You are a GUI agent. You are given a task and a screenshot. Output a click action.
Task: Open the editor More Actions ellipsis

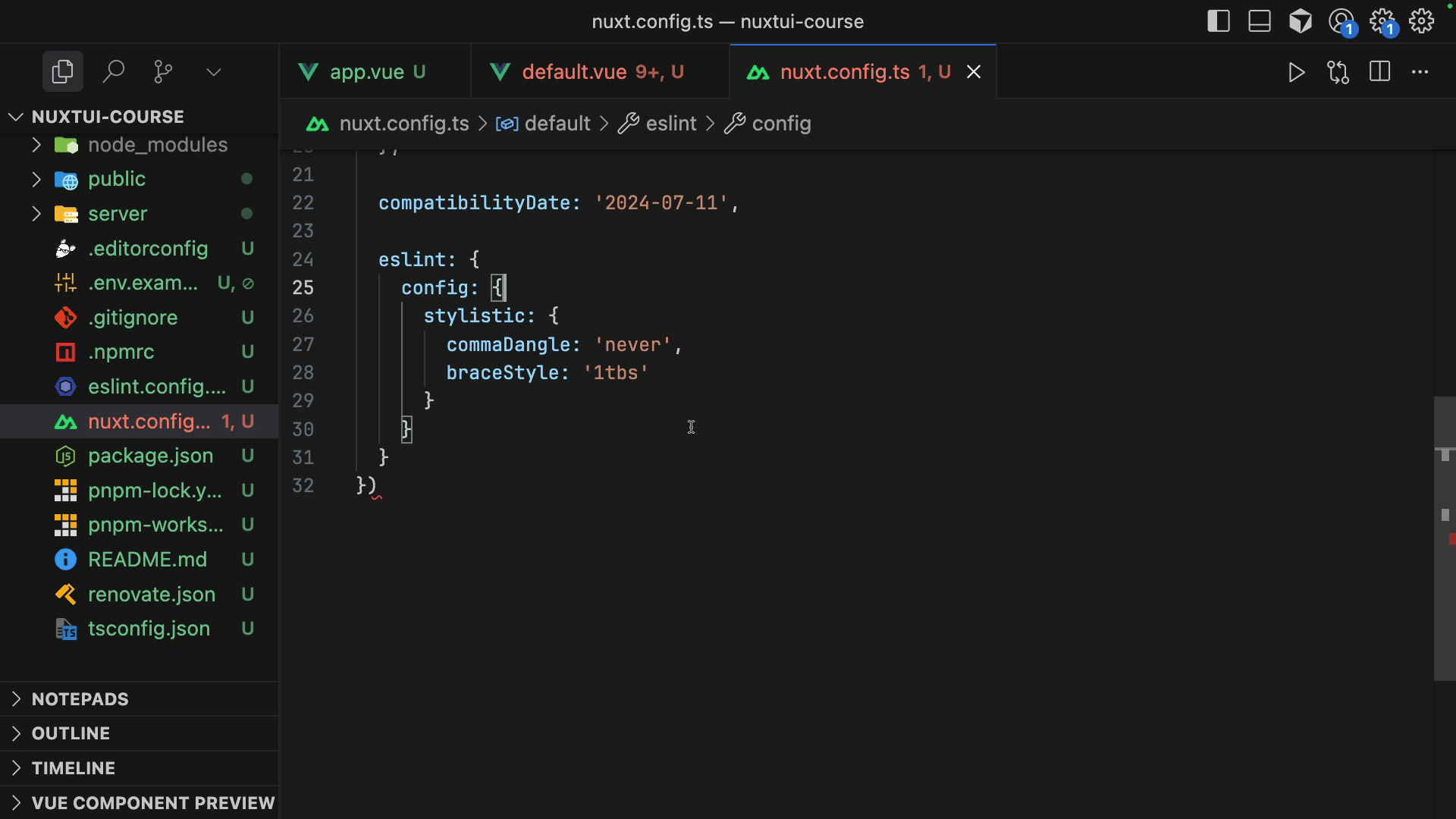pyautogui.click(x=1420, y=72)
